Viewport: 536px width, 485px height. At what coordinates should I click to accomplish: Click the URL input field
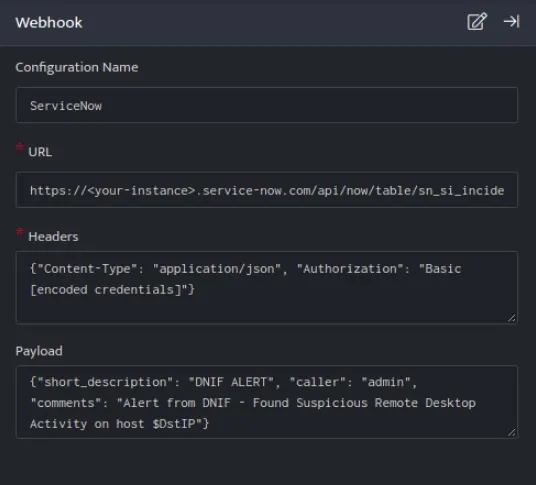267,190
